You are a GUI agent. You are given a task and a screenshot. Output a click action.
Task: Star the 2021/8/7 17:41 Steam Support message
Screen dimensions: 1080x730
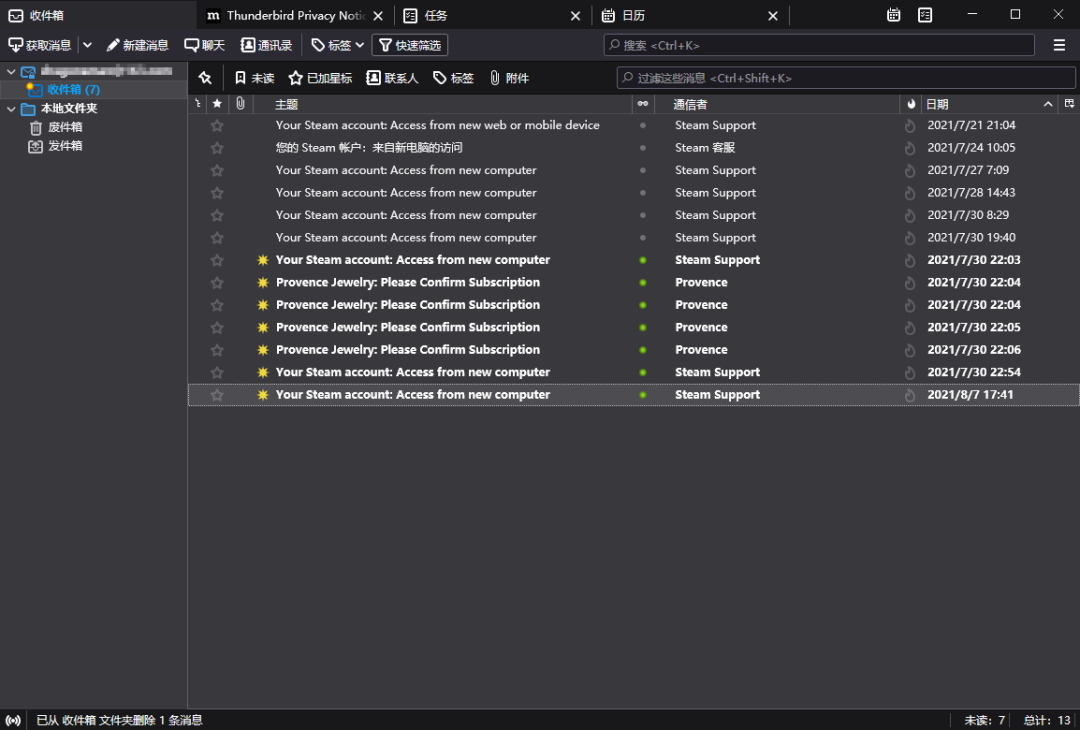pos(217,395)
